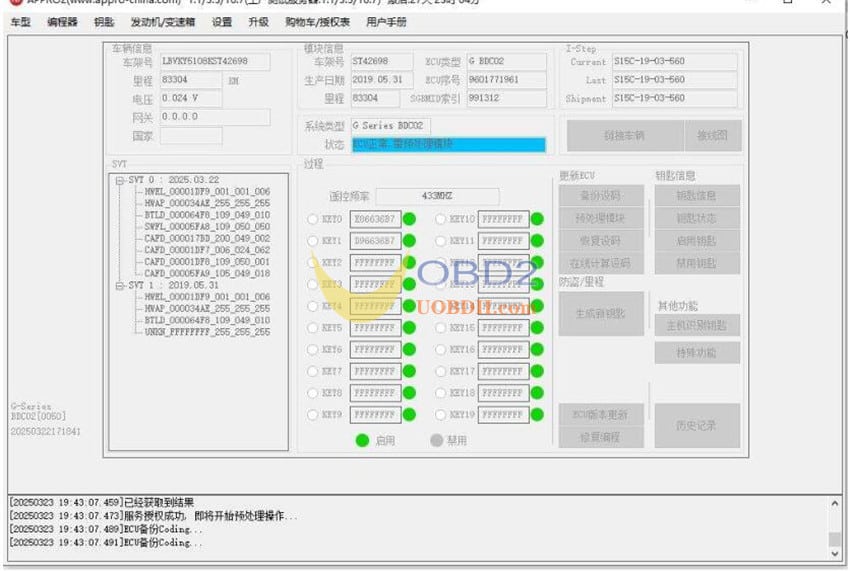The width and height of the screenshot is (850, 571).
Task: Click the ECU版本更新 button
Action: coord(601,415)
